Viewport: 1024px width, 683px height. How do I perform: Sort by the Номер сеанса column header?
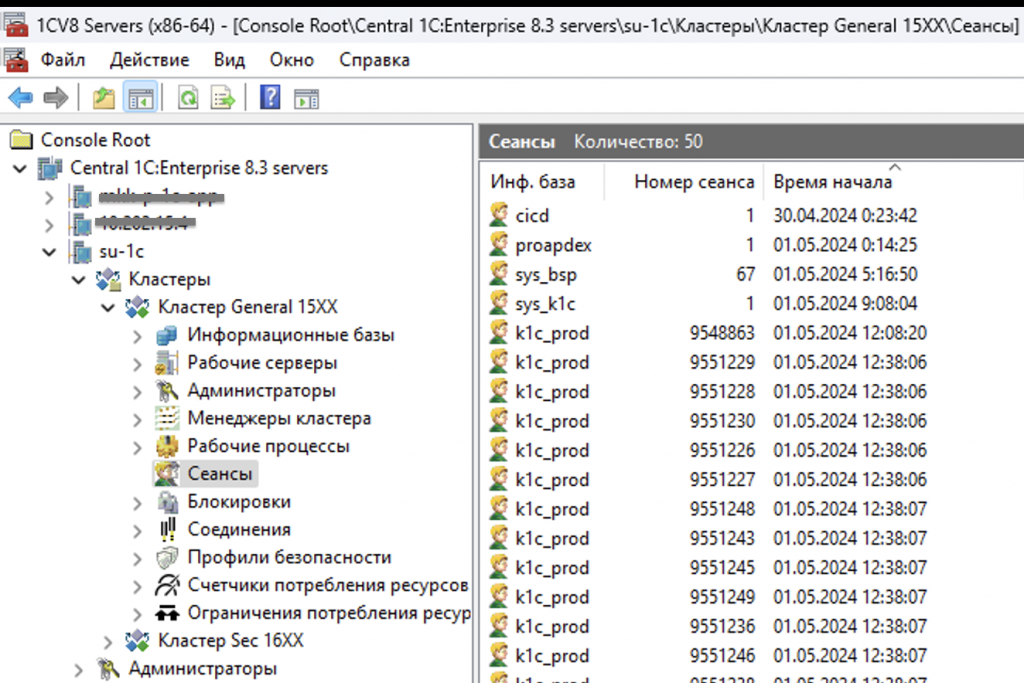[682, 182]
